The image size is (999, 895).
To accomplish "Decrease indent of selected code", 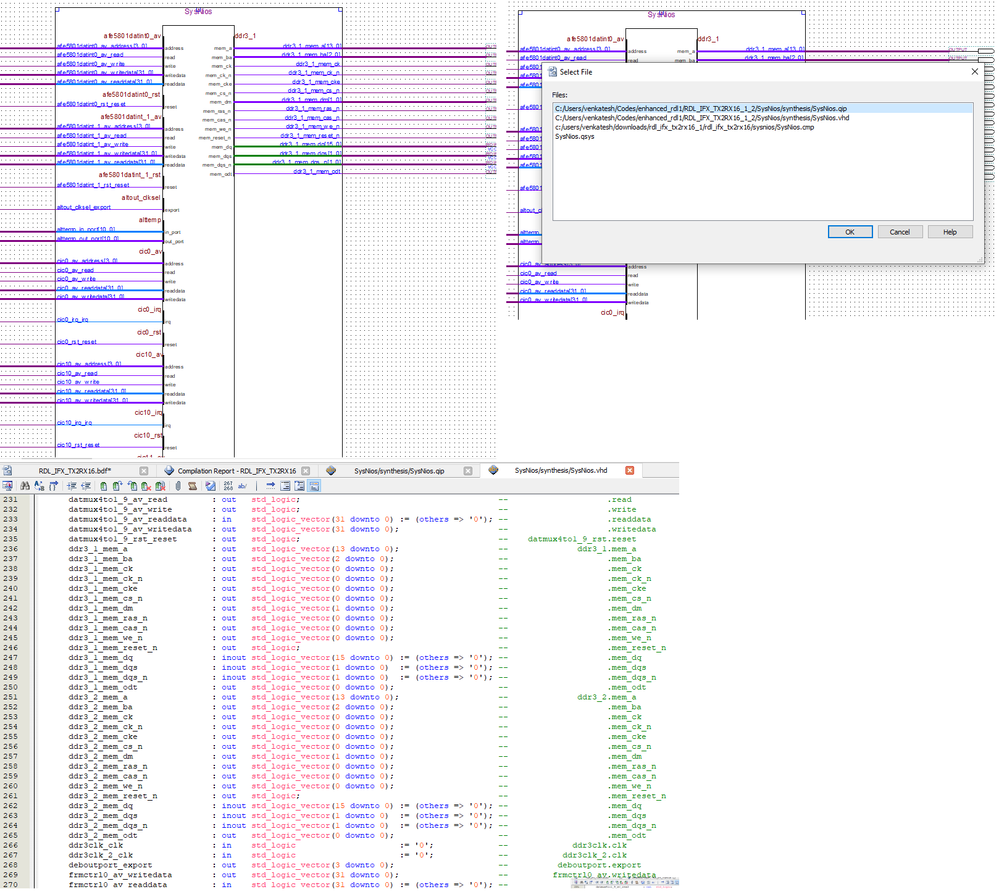I will tap(86, 486).
